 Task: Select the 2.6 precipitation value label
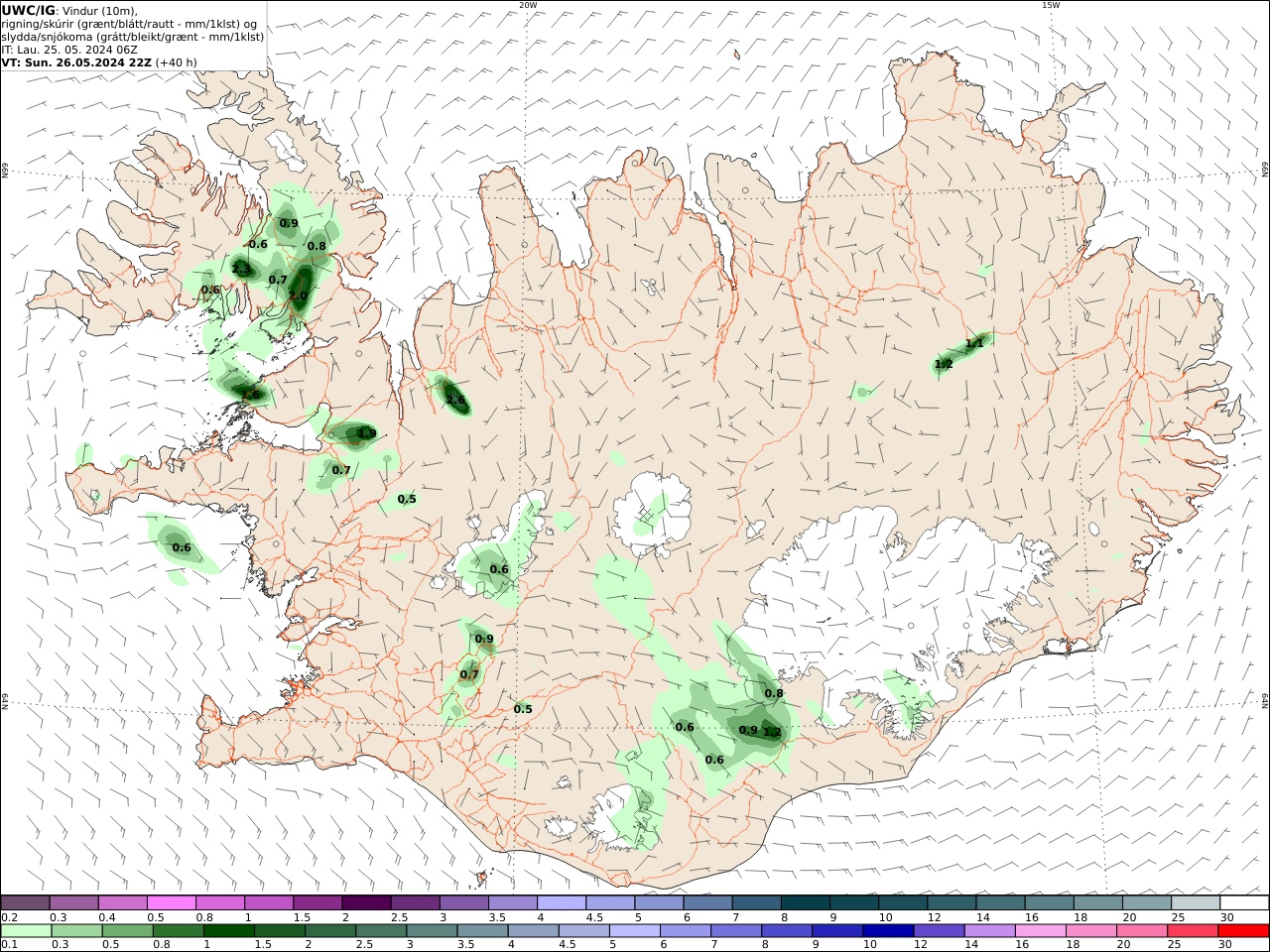(x=455, y=401)
